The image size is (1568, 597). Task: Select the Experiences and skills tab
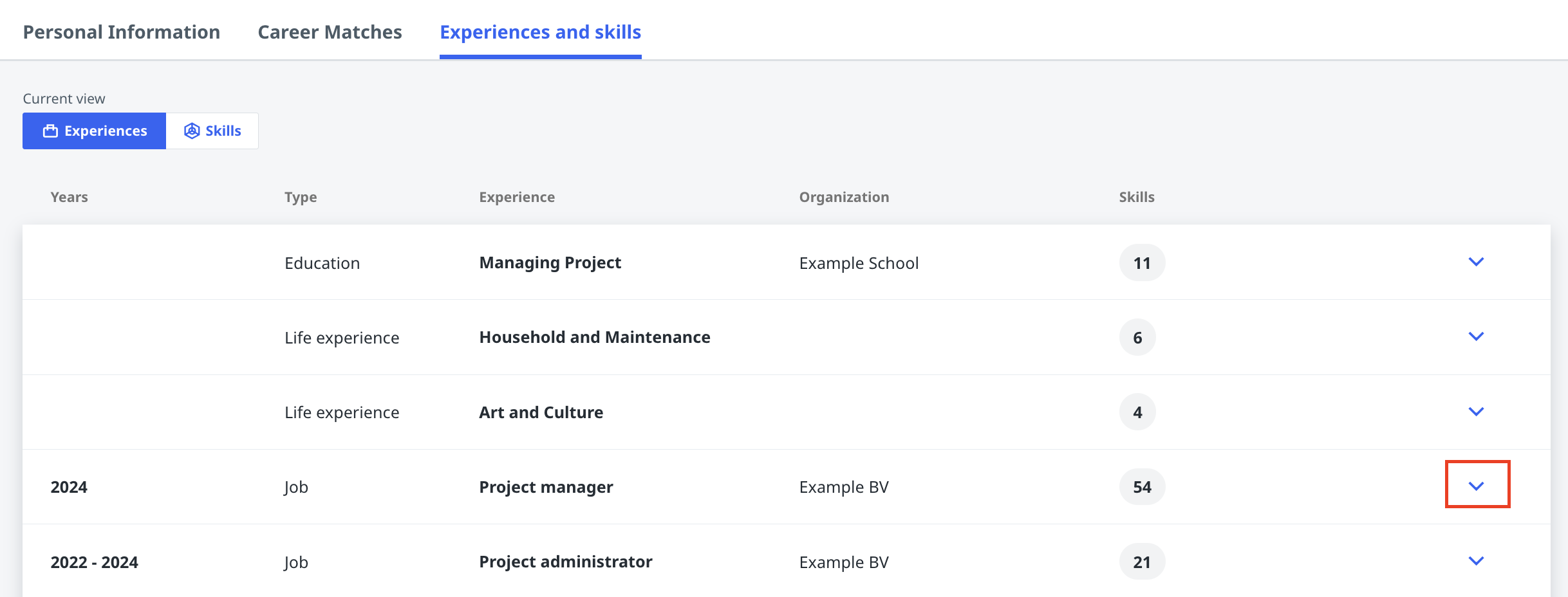540,32
